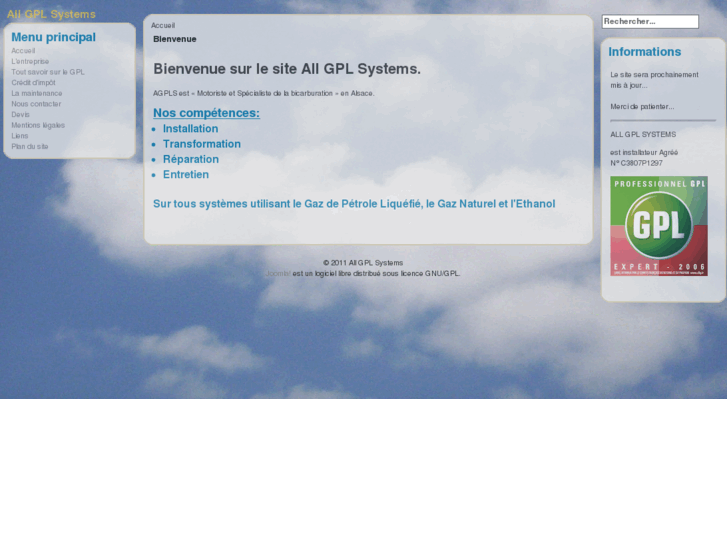Click the Réparation list item
Image resolution: width=727 pixels, height=545 pixels.
(x=191, y=159)
